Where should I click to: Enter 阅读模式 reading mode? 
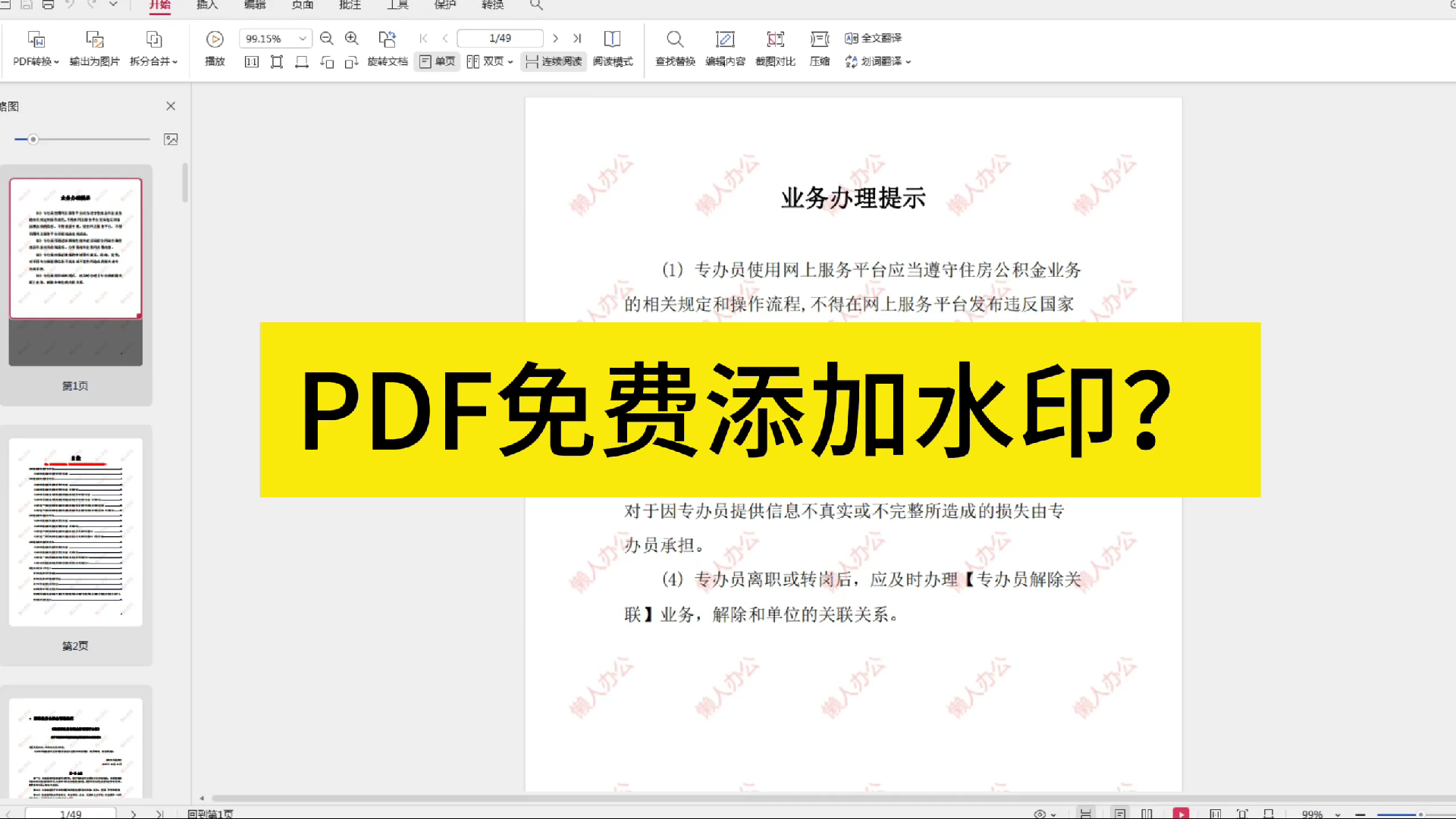point(613,49)
